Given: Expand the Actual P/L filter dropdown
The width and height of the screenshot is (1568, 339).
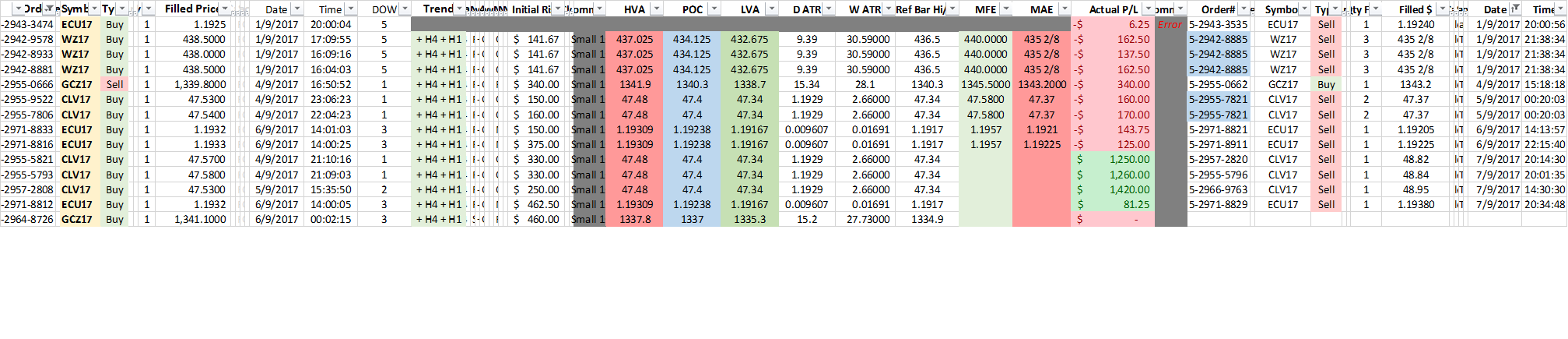Looking at the screenshot, I should tap(1148, 9).
